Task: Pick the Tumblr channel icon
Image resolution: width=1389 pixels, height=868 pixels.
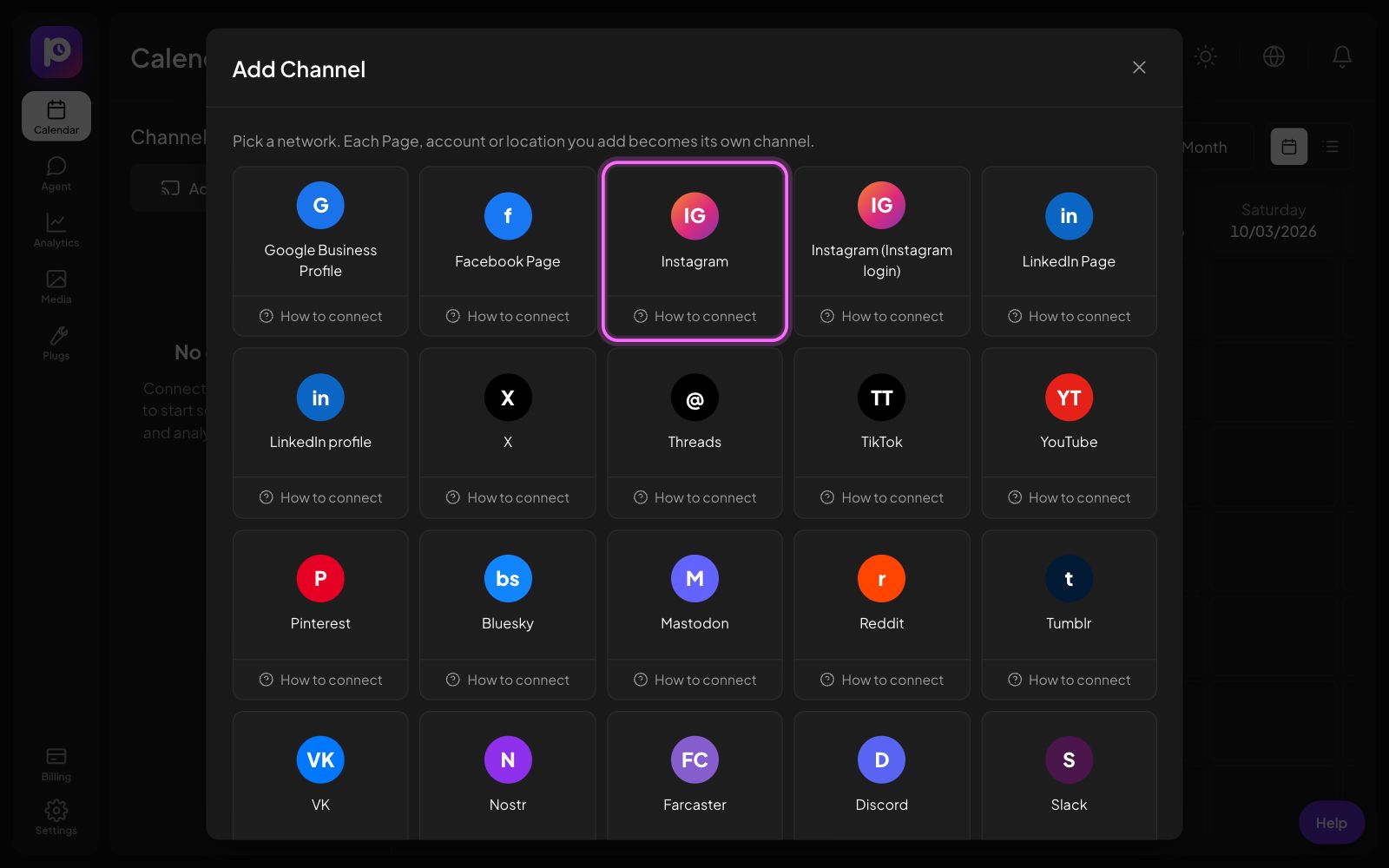Action: tap(1069, 579)
